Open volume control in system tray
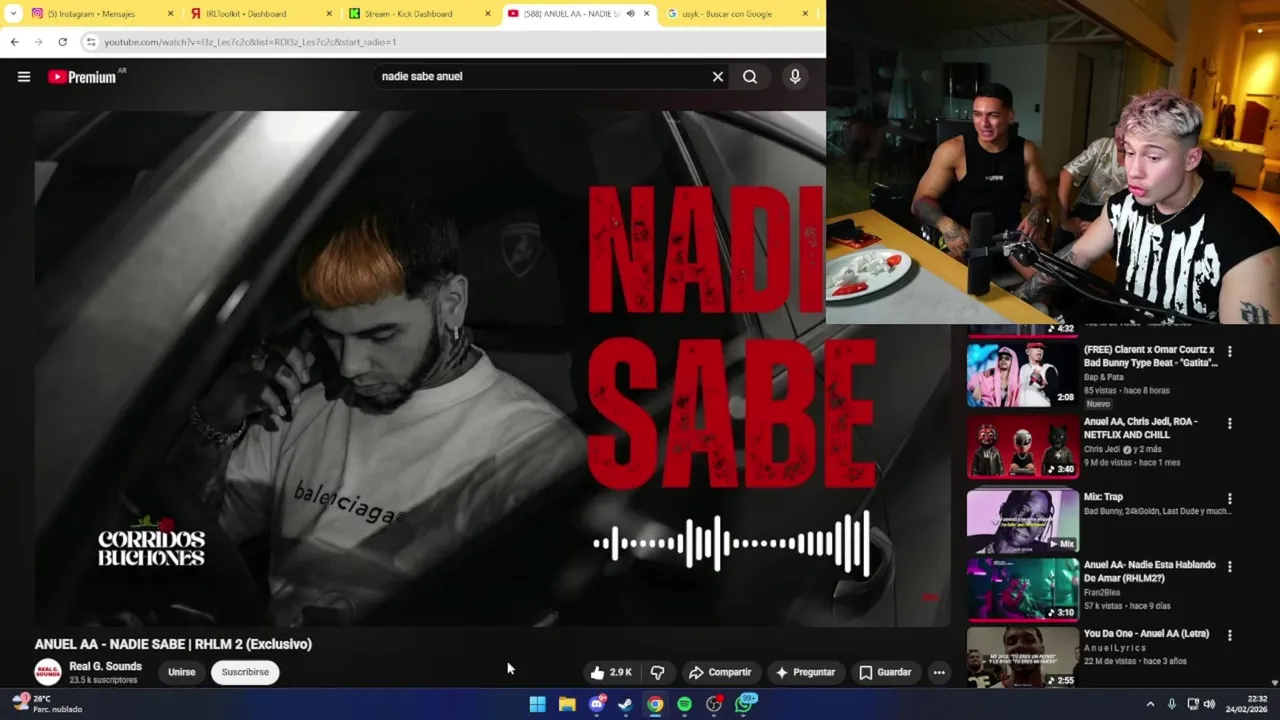Image resolution: width=1280 pixels, height=720 pixels. coord(1209,704)
